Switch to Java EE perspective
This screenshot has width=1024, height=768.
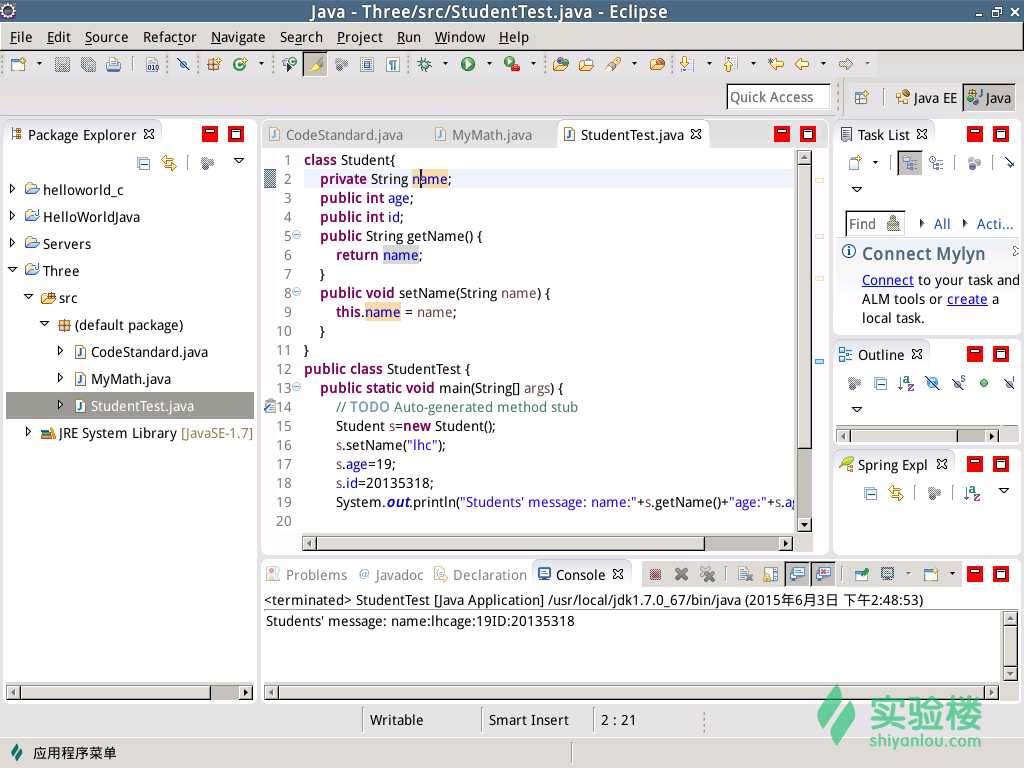coord(926,98)
